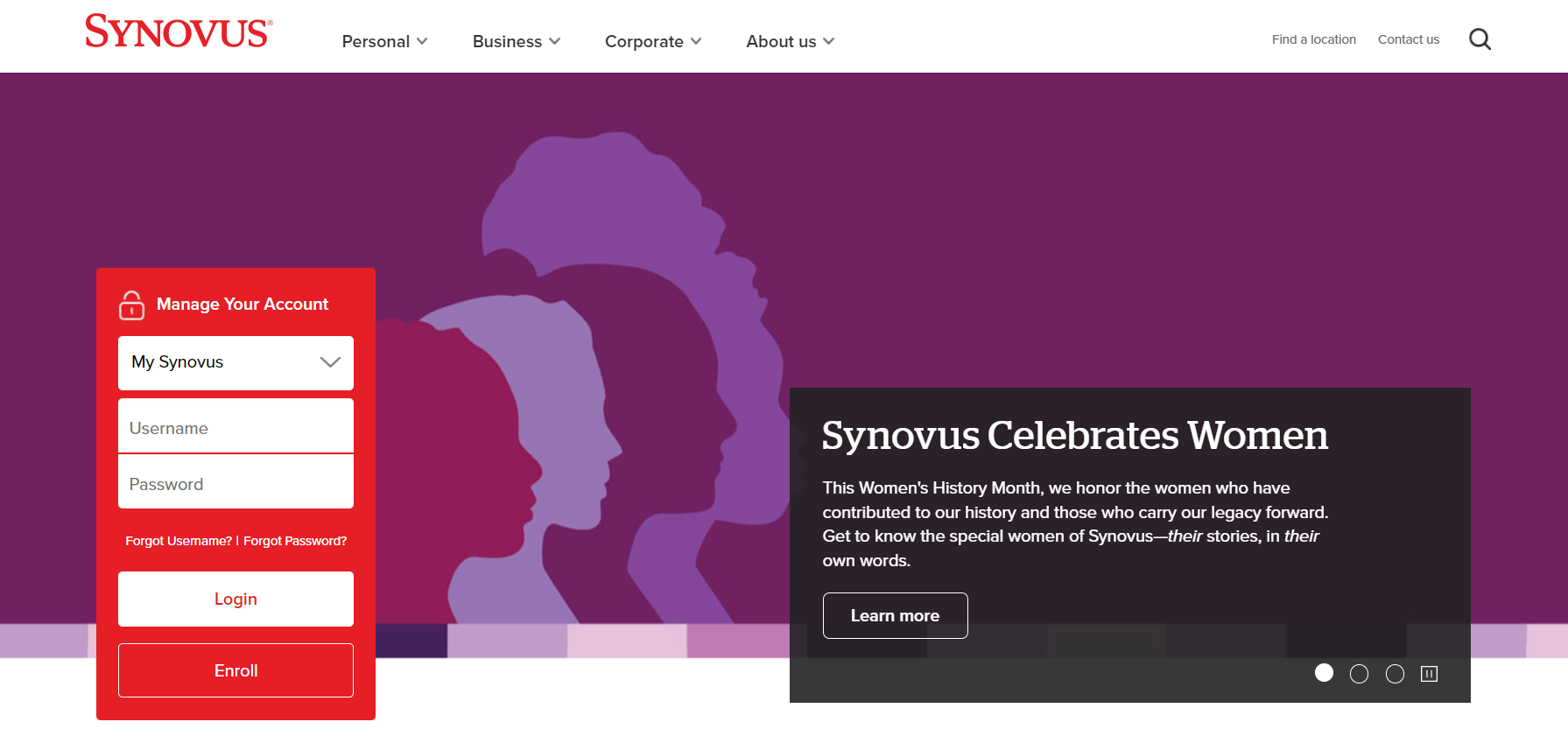Open the About us navigation menu
Screen dimensions: 1568x736
pyautogui.click(x=790, y=41)
